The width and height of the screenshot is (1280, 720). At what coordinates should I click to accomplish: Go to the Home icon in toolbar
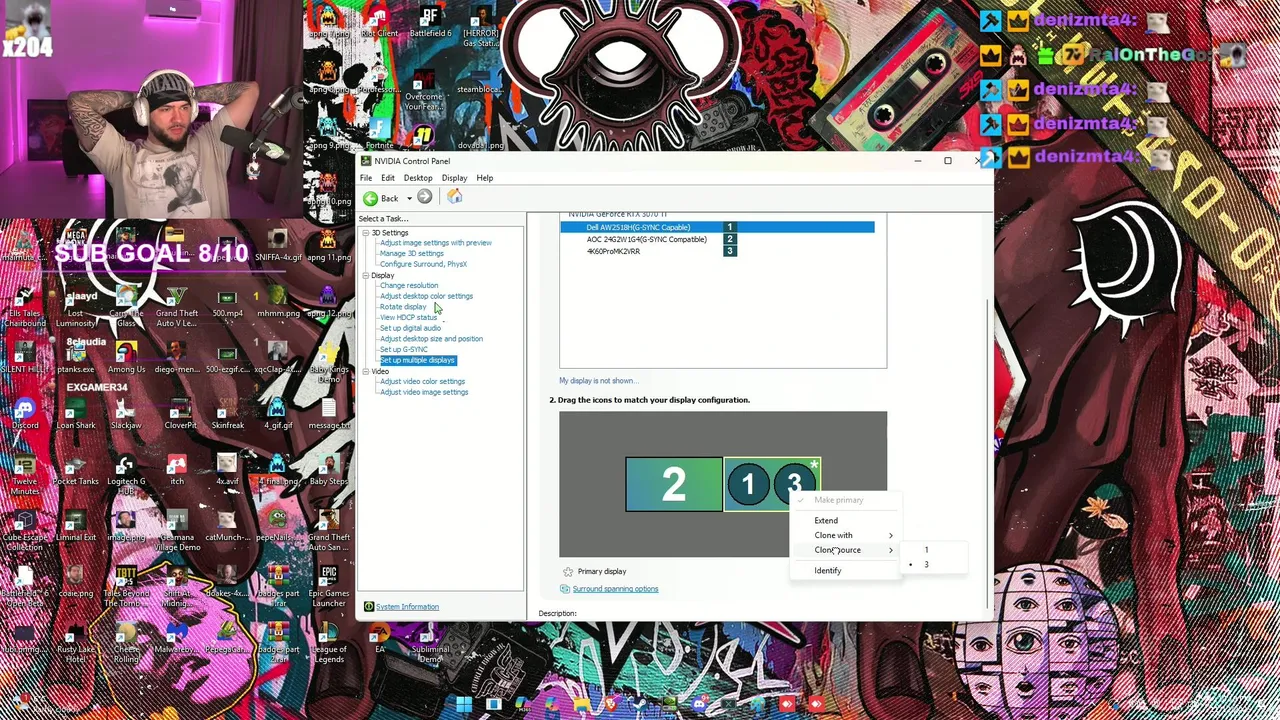[454, 197]
